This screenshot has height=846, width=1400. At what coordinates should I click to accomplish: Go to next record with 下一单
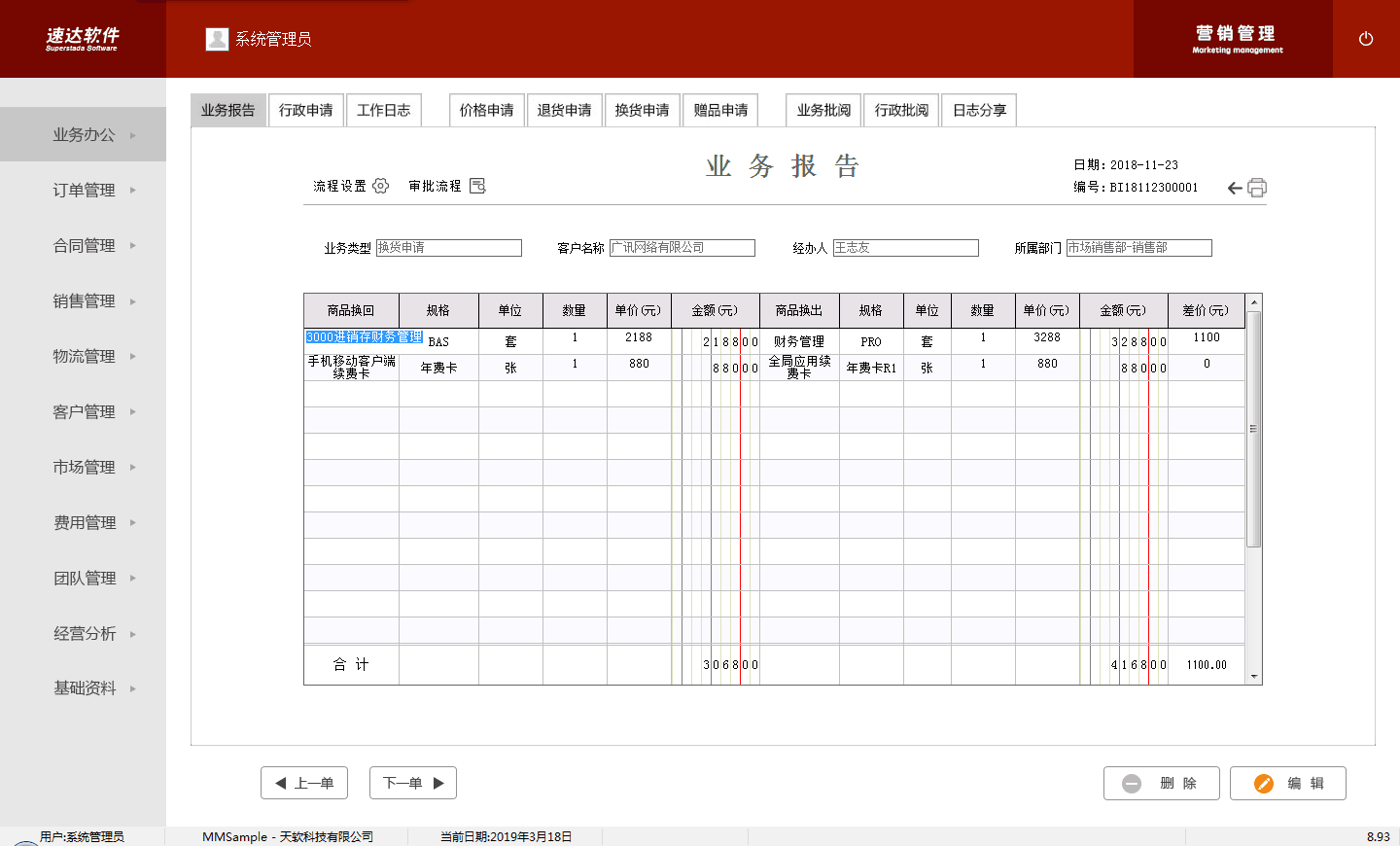[413, 783]
